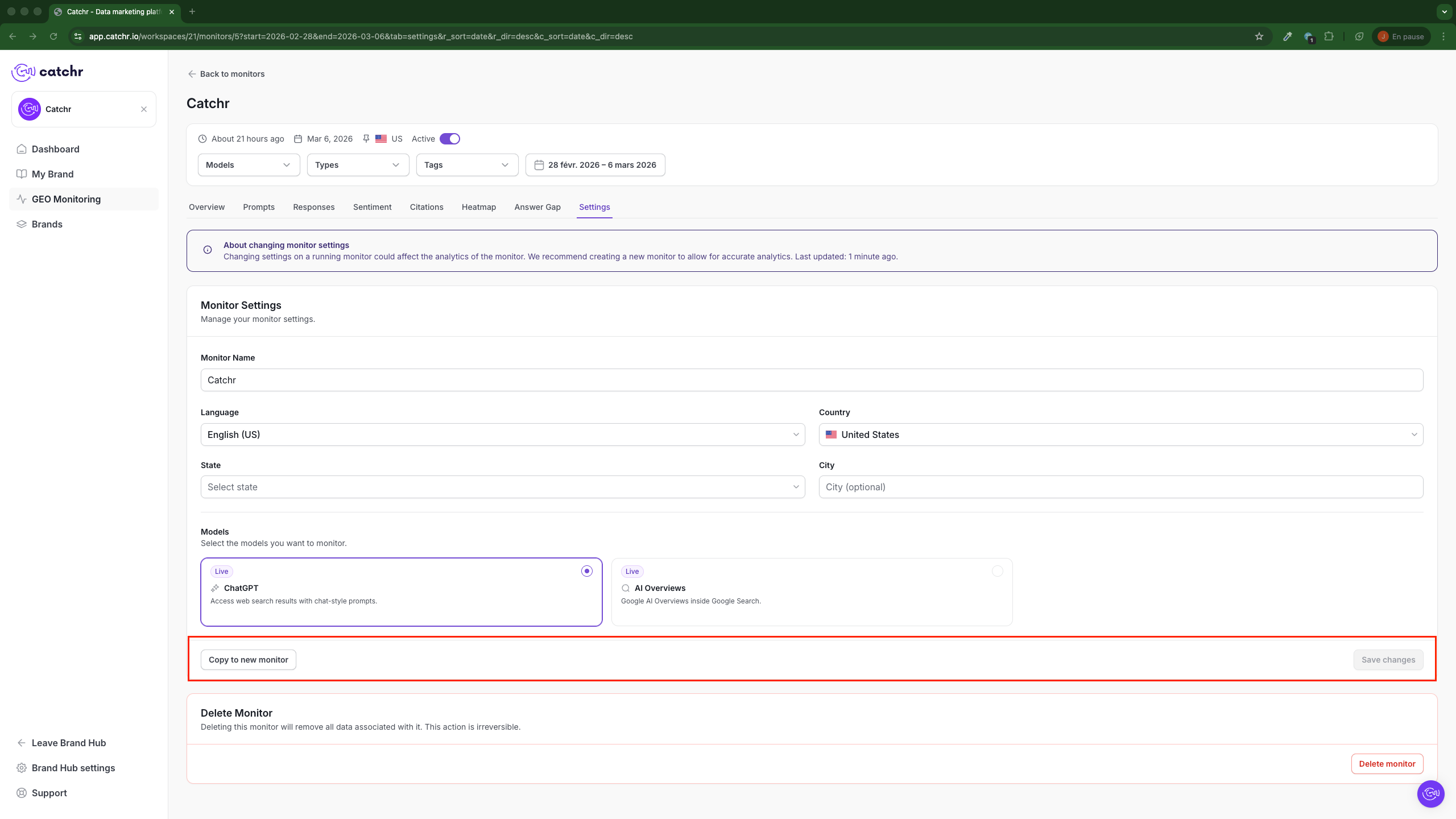Click the Delete monitor button
Screen dimensions: 1456x819
(1387, 764)
